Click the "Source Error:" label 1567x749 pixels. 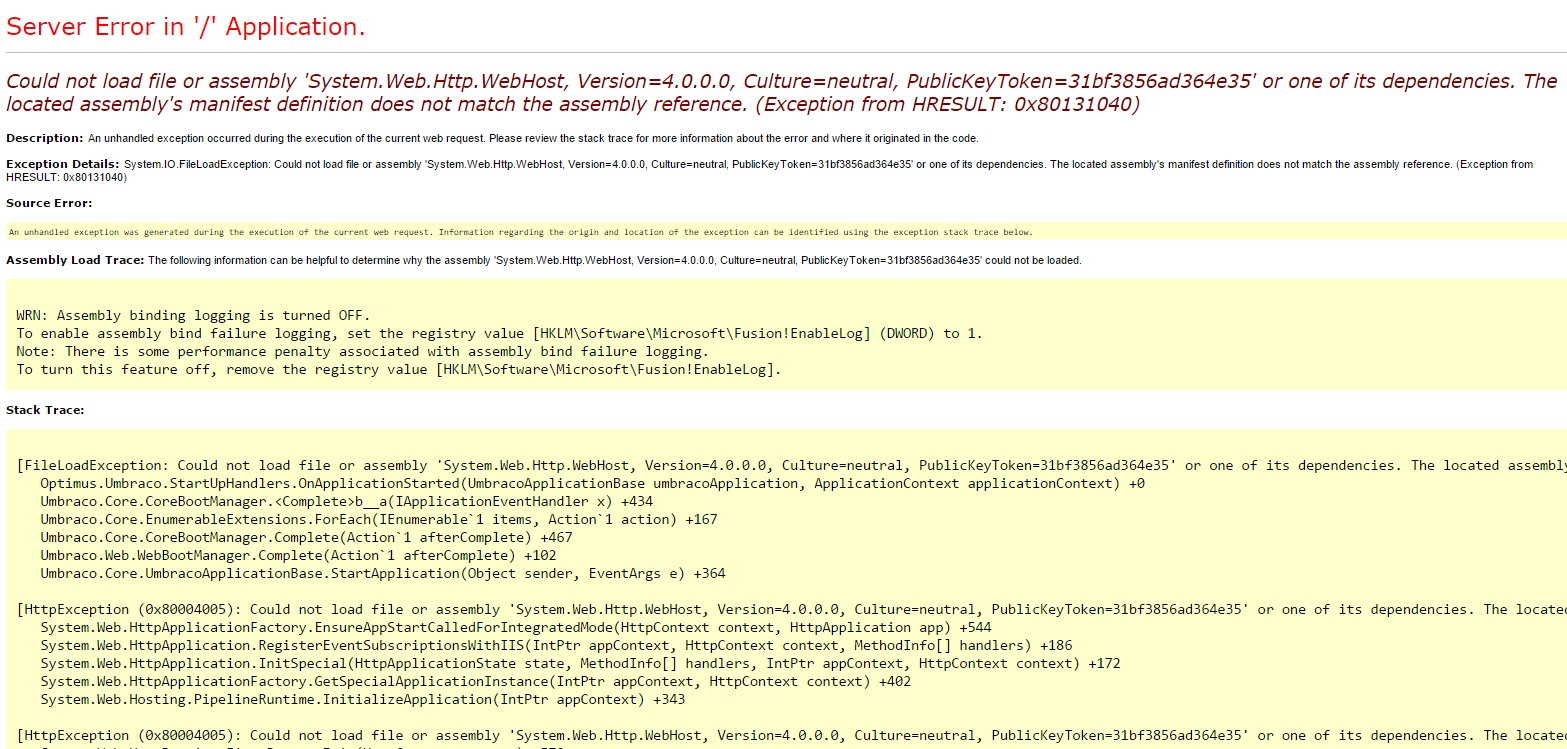(49, 203)
